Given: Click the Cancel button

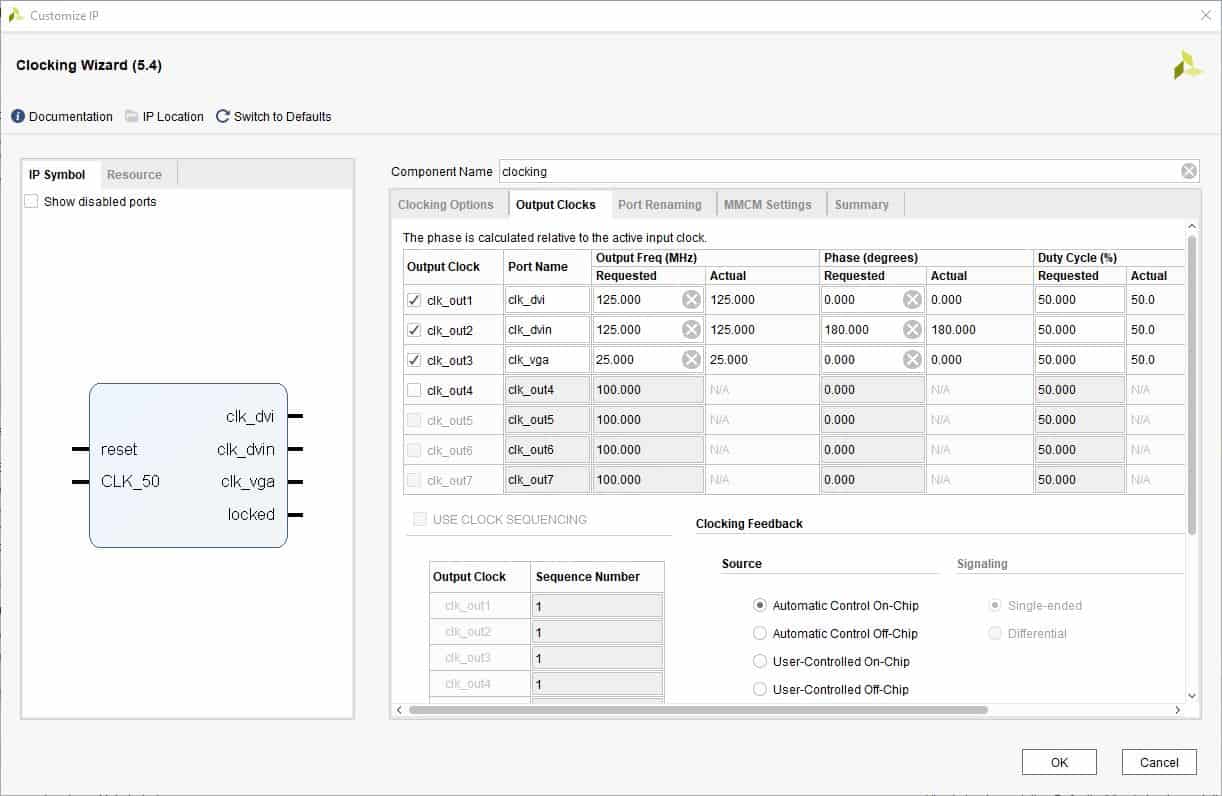Looking at the screenshot, I should (1159, 762).
